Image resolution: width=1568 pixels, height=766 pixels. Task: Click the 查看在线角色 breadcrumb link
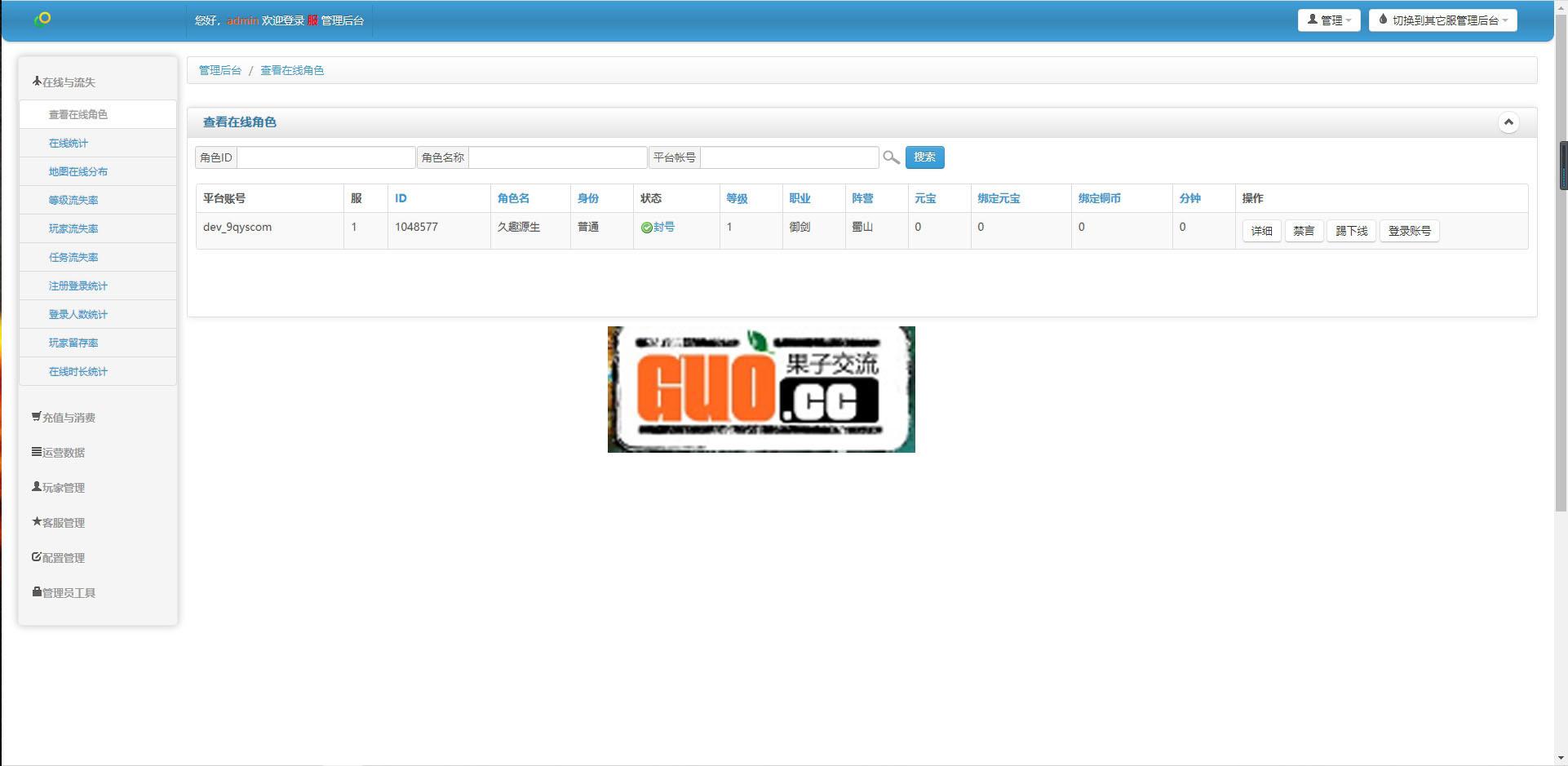click(x=292, y=70)
